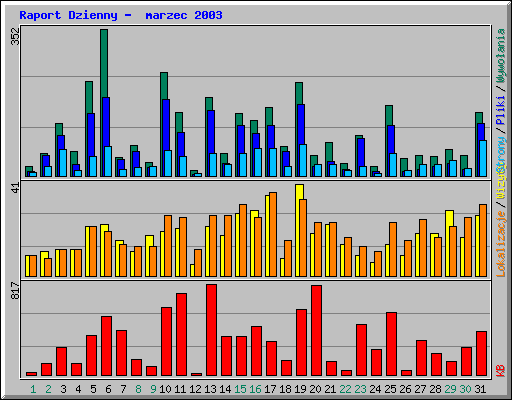Viewport: 512px width, 400px height.
Task: Click the Pliki legend label
Action: 501,110
